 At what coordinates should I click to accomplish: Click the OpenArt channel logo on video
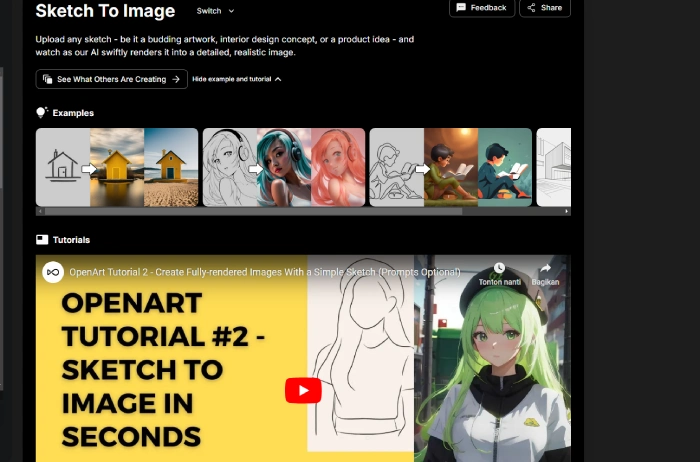53,272
